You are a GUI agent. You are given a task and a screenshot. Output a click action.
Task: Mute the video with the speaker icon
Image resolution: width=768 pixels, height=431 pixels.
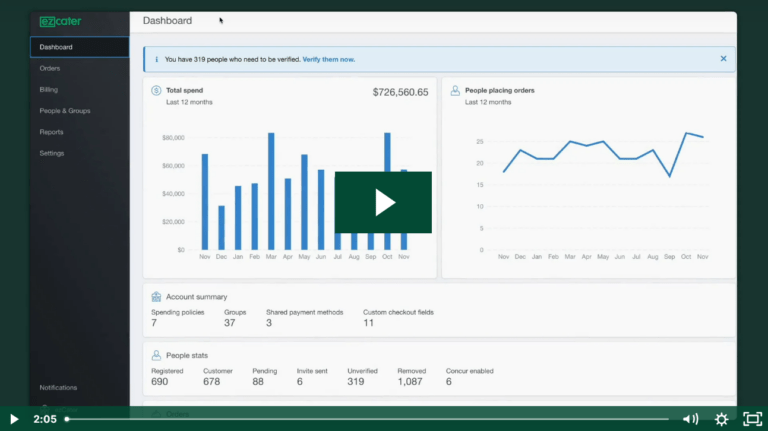pyautogui.click(x=690, y=419)
